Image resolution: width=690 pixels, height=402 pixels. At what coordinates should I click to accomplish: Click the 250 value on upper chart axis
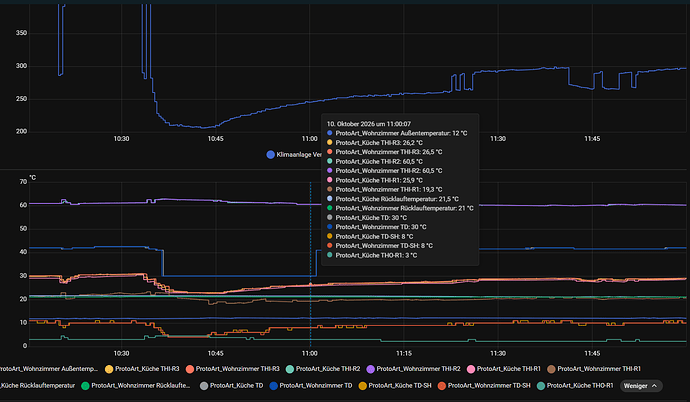click(21, 99)
